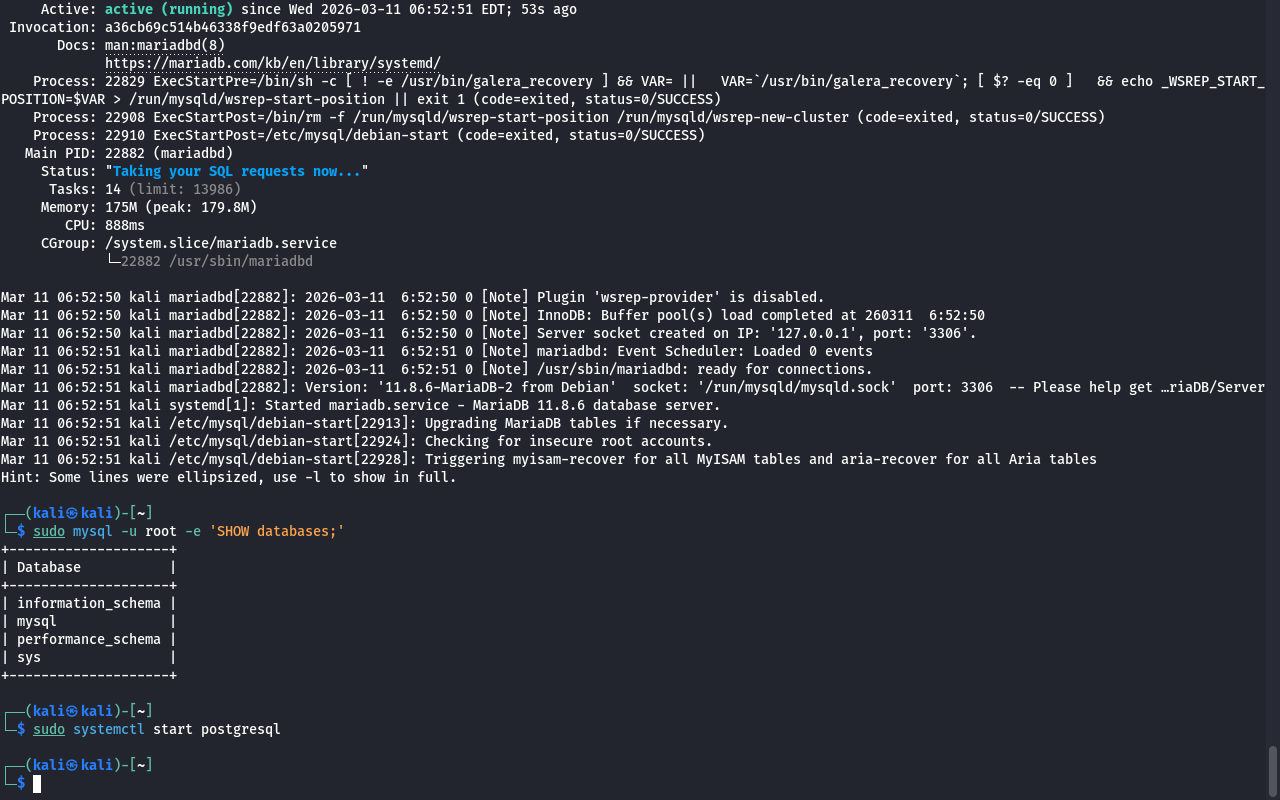The width and height of the screenshot is (1280, 800).
Task: Click the "Taking your SQL requests now..." status
Action: pos(236,171)
